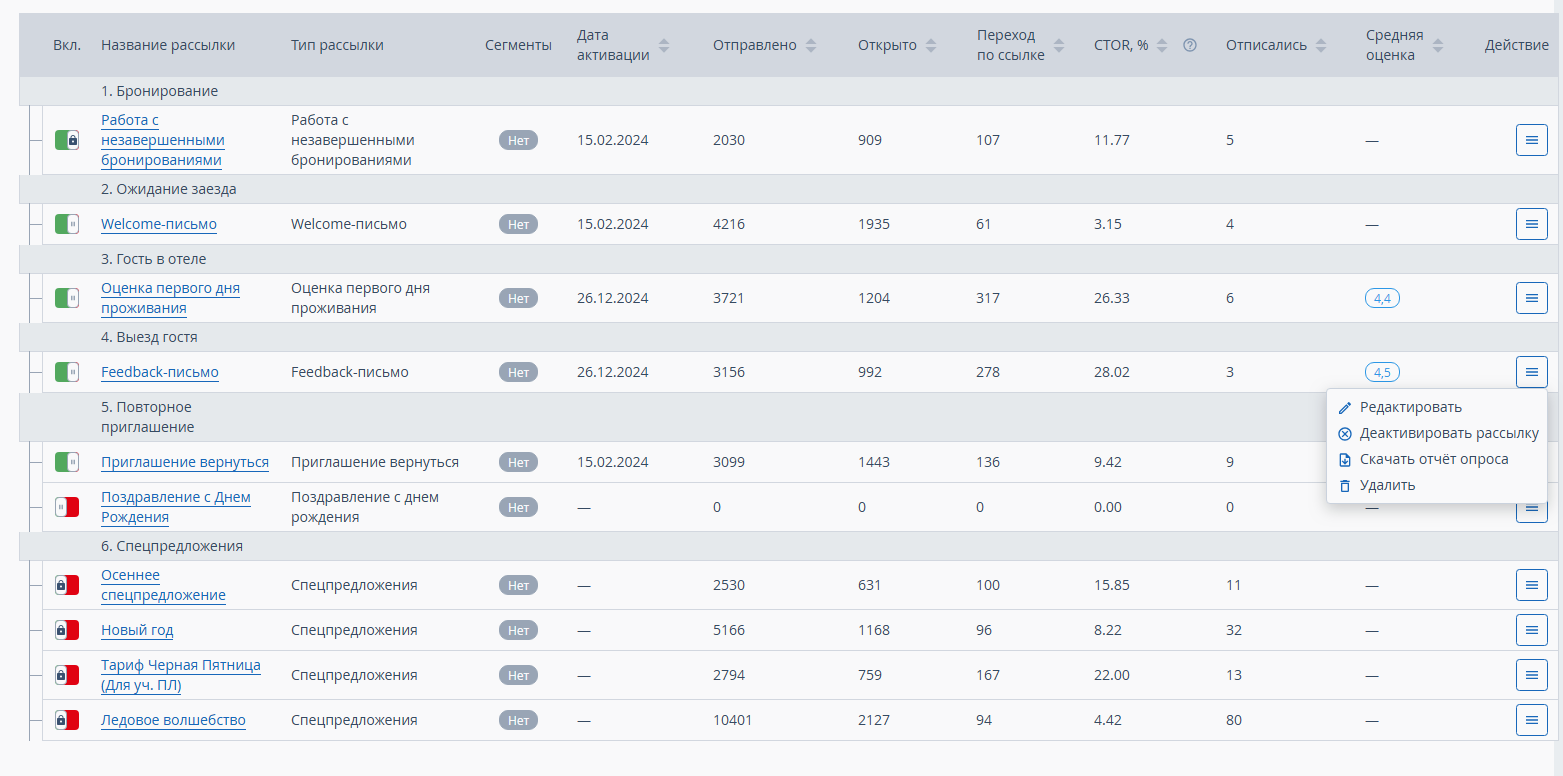Sort by Открыто column arrows
The image size is (1563, 776).
point(931,45)
